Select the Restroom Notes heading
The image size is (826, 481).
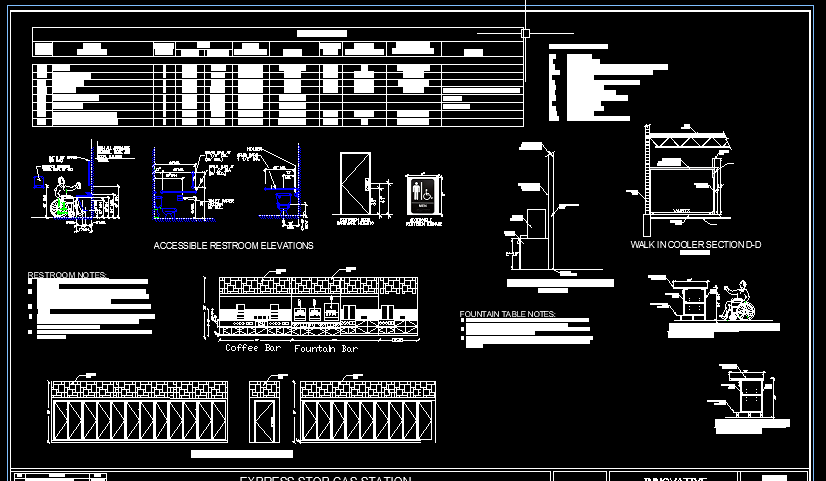click(x=67, y=275)
